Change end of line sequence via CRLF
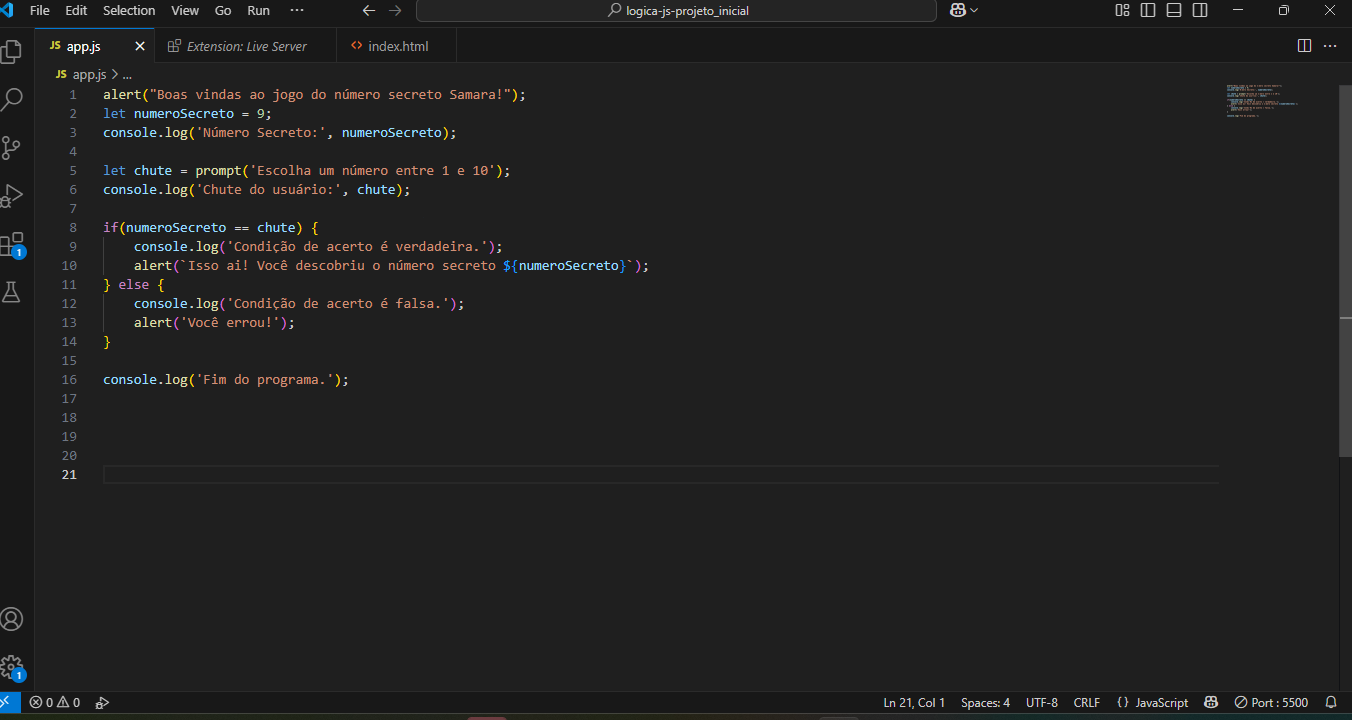This screenshot has width=1352, height=720. (1087, 702)
